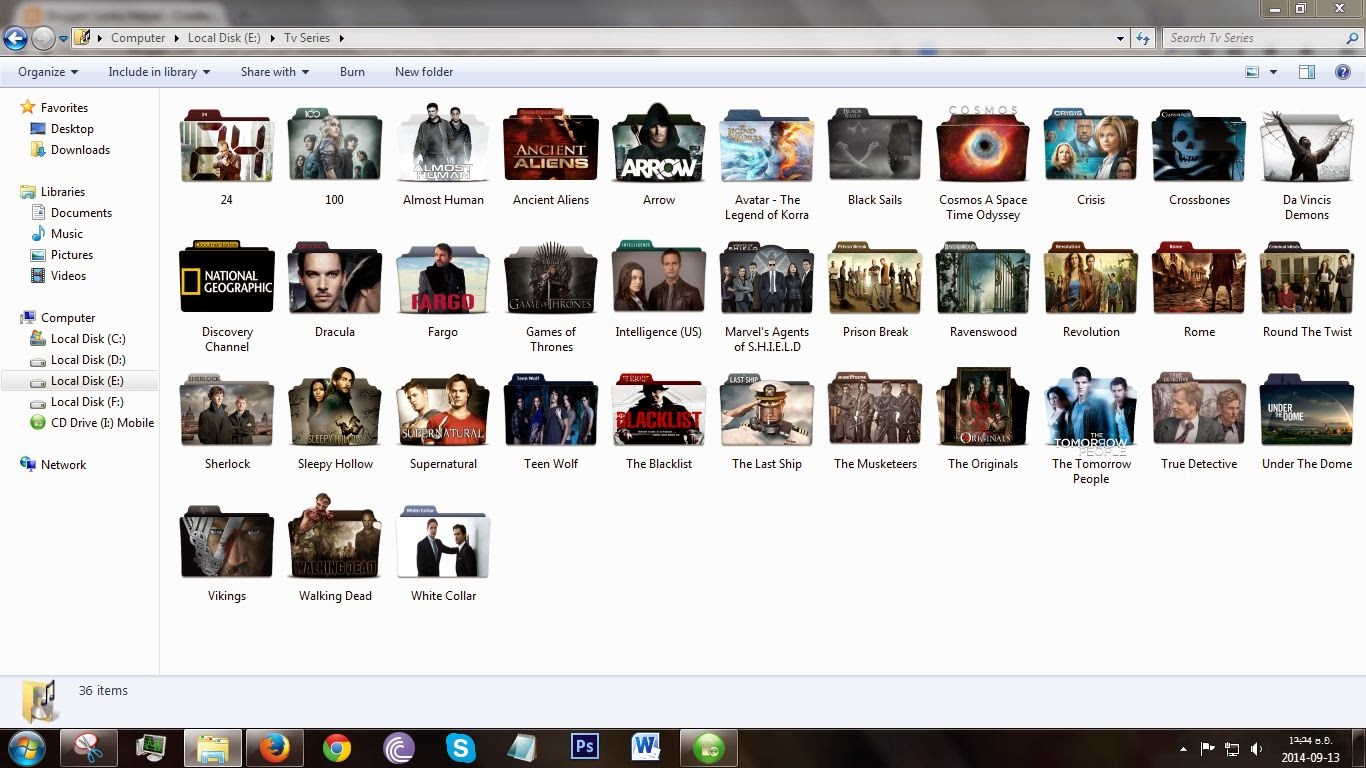Go to Local Disk (E:) in the breadcrumb
This screenshot has height=768, width=1366.
(x=224, y=38)
